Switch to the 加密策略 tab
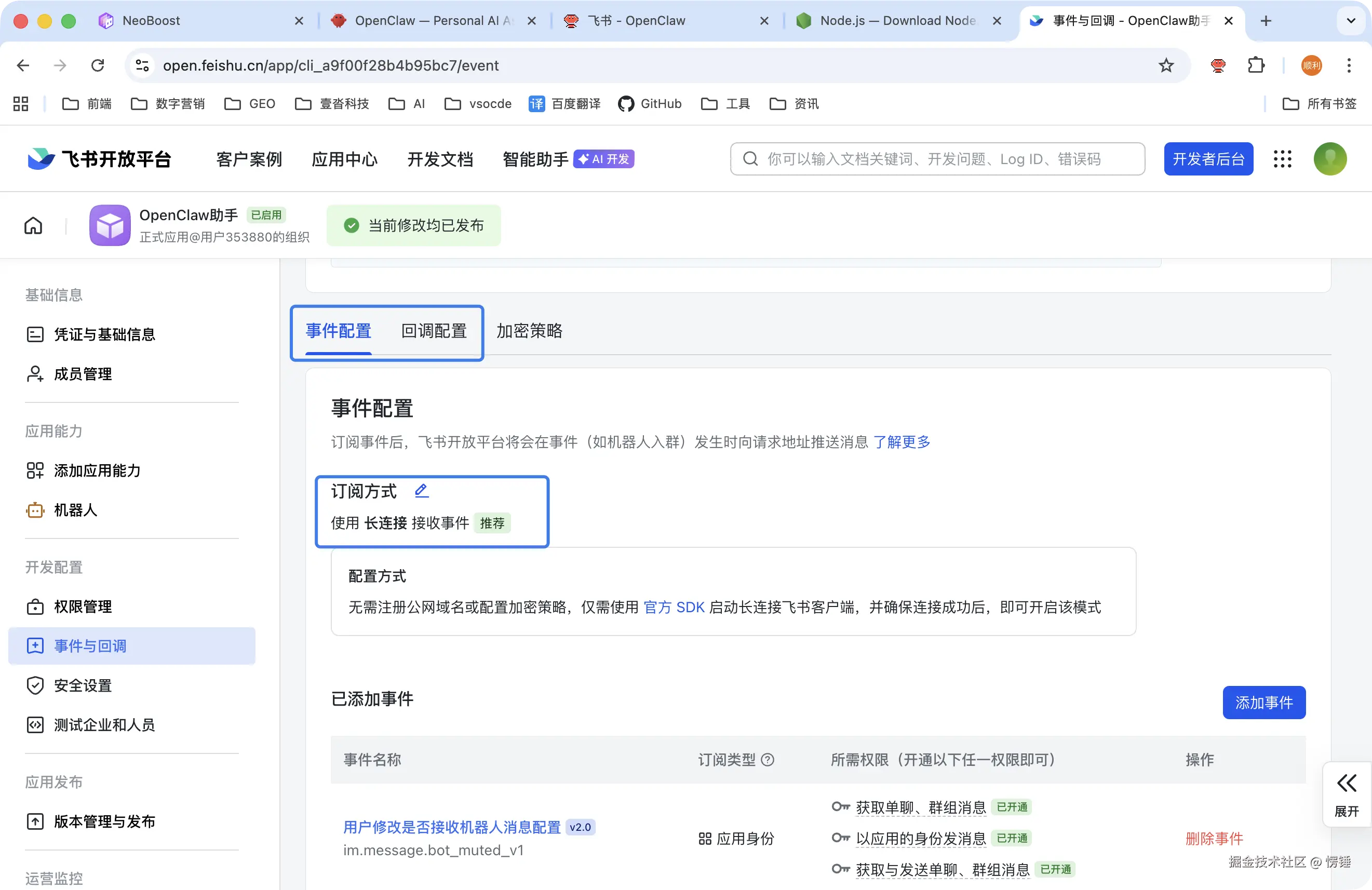The image size is (1372, 890). 529,331
